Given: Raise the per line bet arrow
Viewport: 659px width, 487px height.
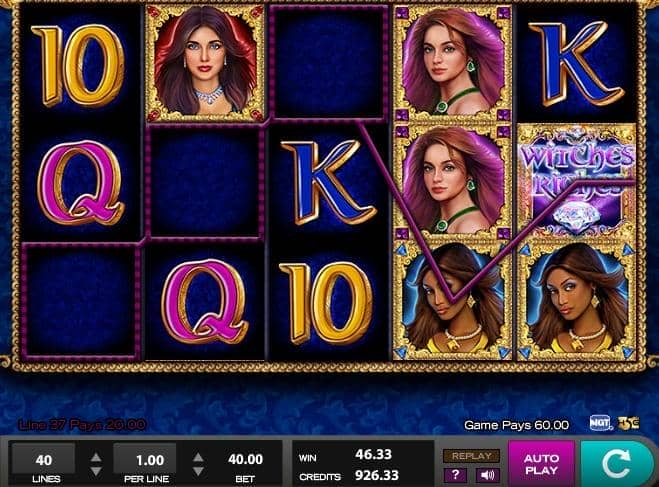Looking at the screenshot, I should pos(198,457).
